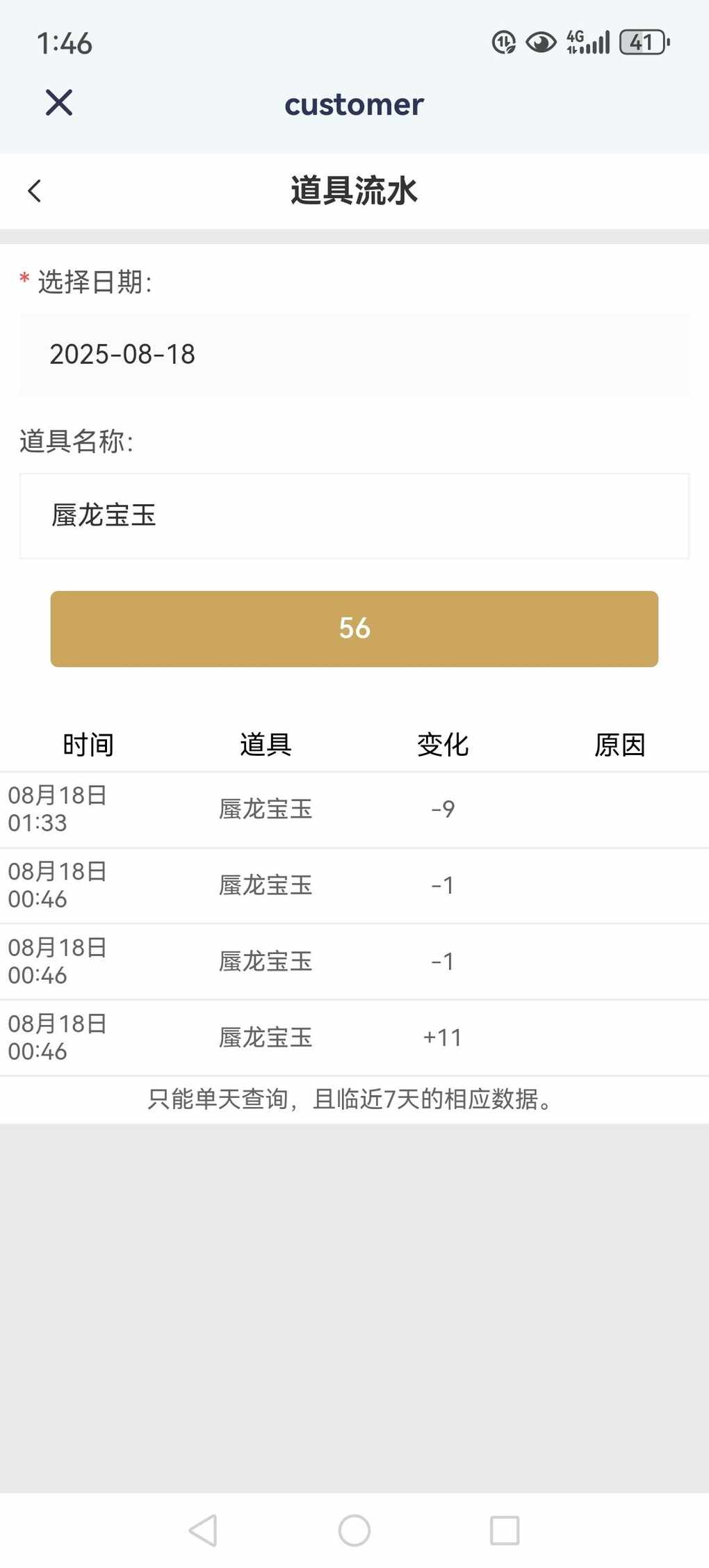Focus the 道具名称 field containing 蜃龙宝玉

(x=354, y=516)
